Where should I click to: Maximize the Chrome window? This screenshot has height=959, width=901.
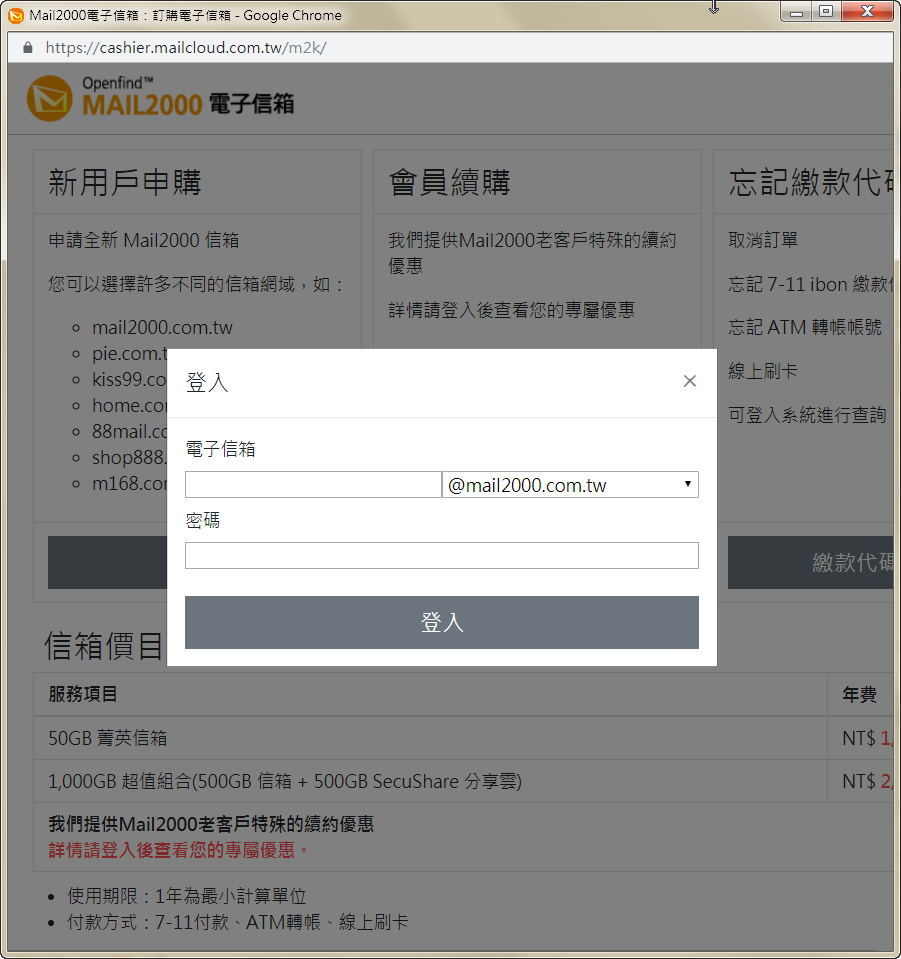coord(826,12)
